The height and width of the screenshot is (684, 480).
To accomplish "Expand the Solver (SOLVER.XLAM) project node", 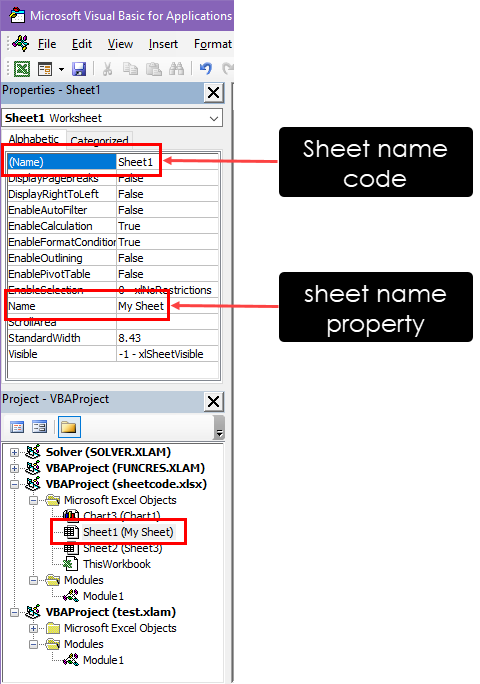I will click(14, 452).
